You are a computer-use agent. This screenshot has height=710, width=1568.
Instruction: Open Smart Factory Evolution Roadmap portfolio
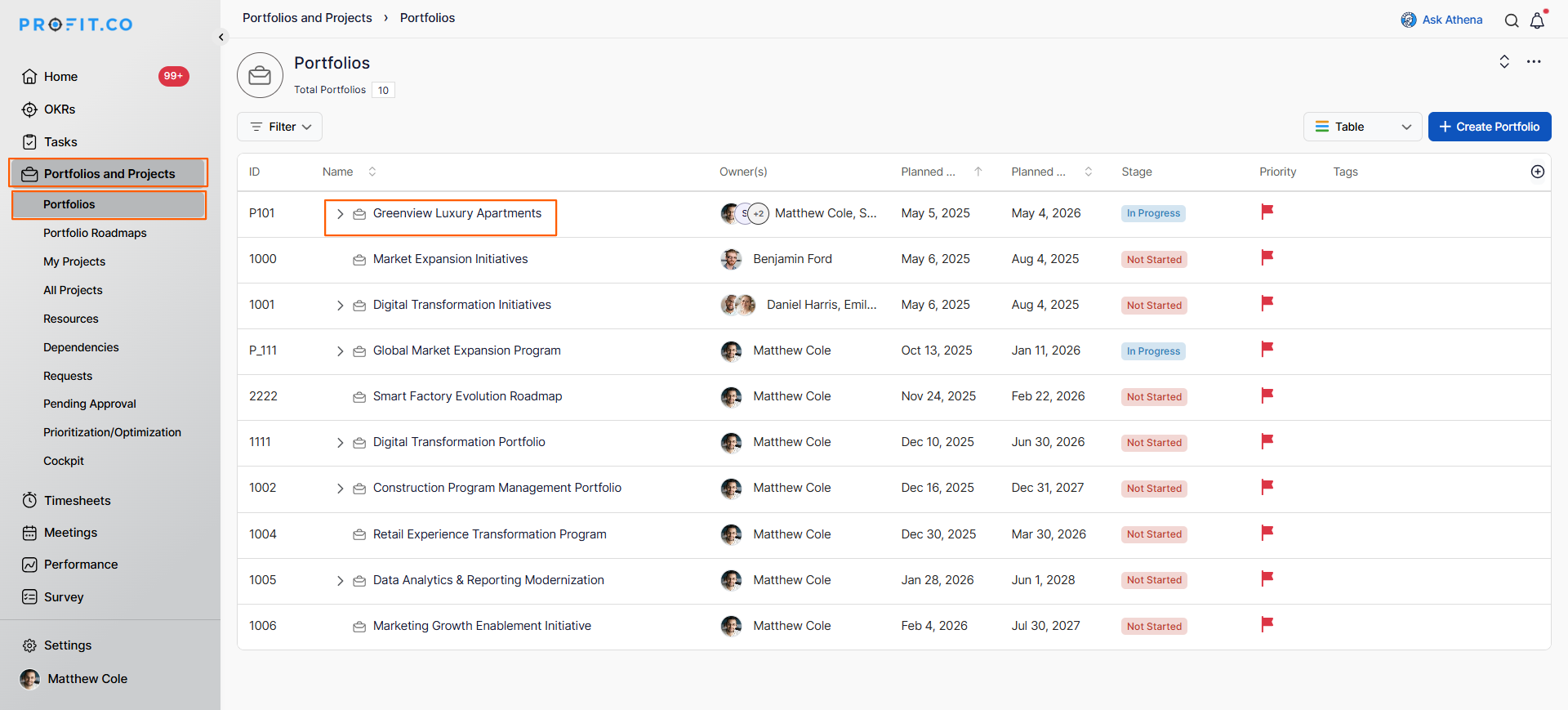pyautogui.click(x=467, y=396)
